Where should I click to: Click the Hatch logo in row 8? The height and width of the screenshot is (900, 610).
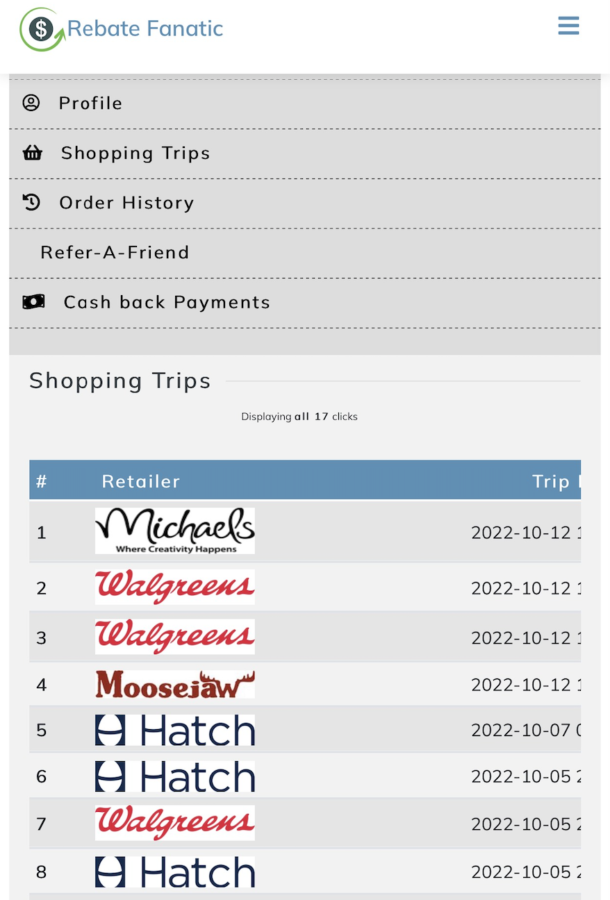(174, 872)
